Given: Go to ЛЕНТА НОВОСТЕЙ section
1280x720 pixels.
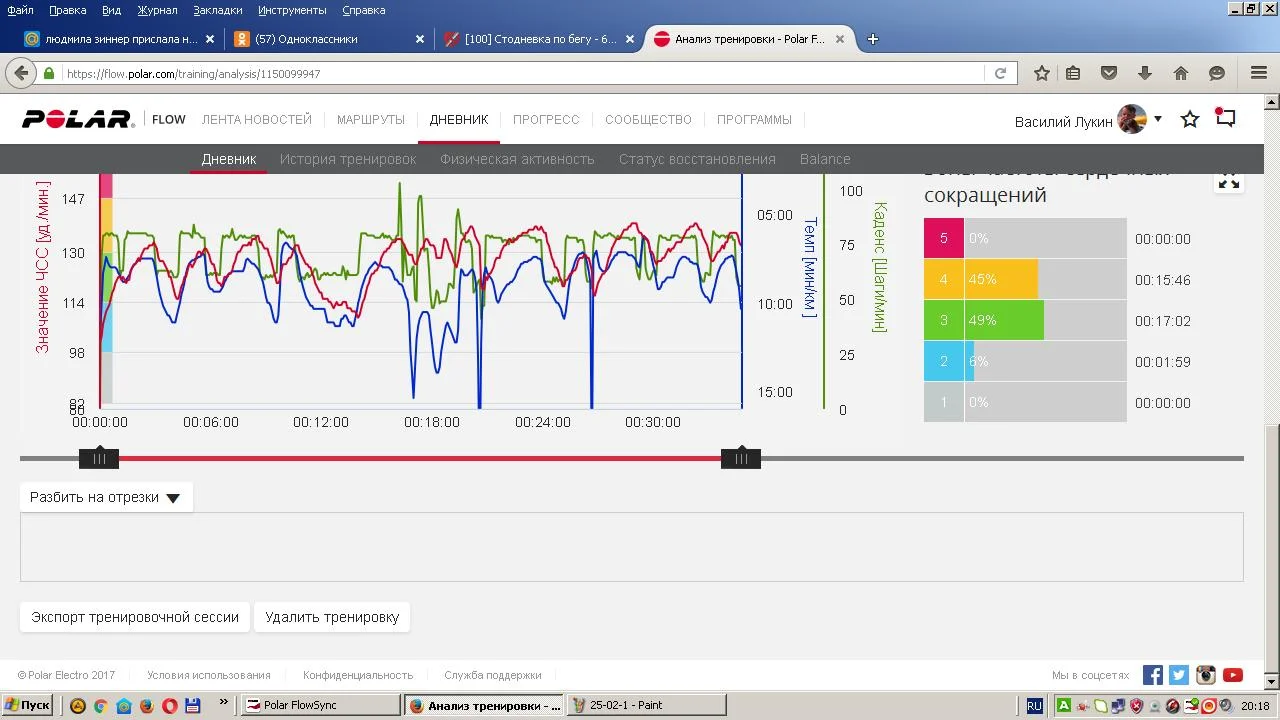Looking at the screenshot, I should coord(257,119).
